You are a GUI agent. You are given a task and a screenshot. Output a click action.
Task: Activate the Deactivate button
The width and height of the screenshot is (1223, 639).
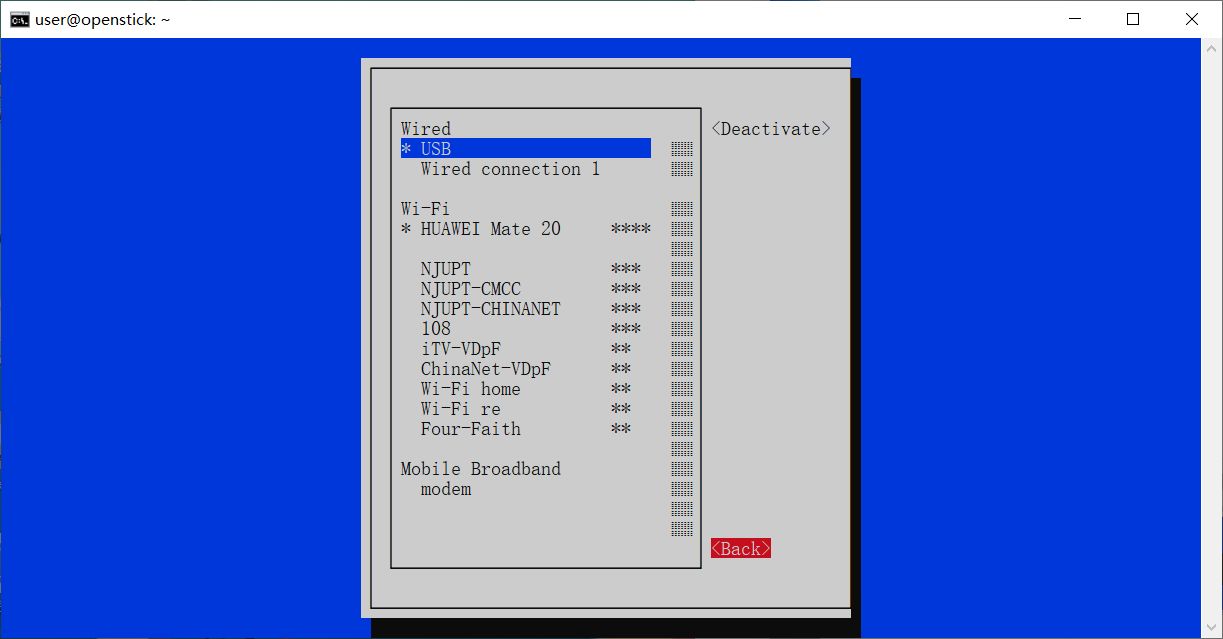(x=770, y=128)
